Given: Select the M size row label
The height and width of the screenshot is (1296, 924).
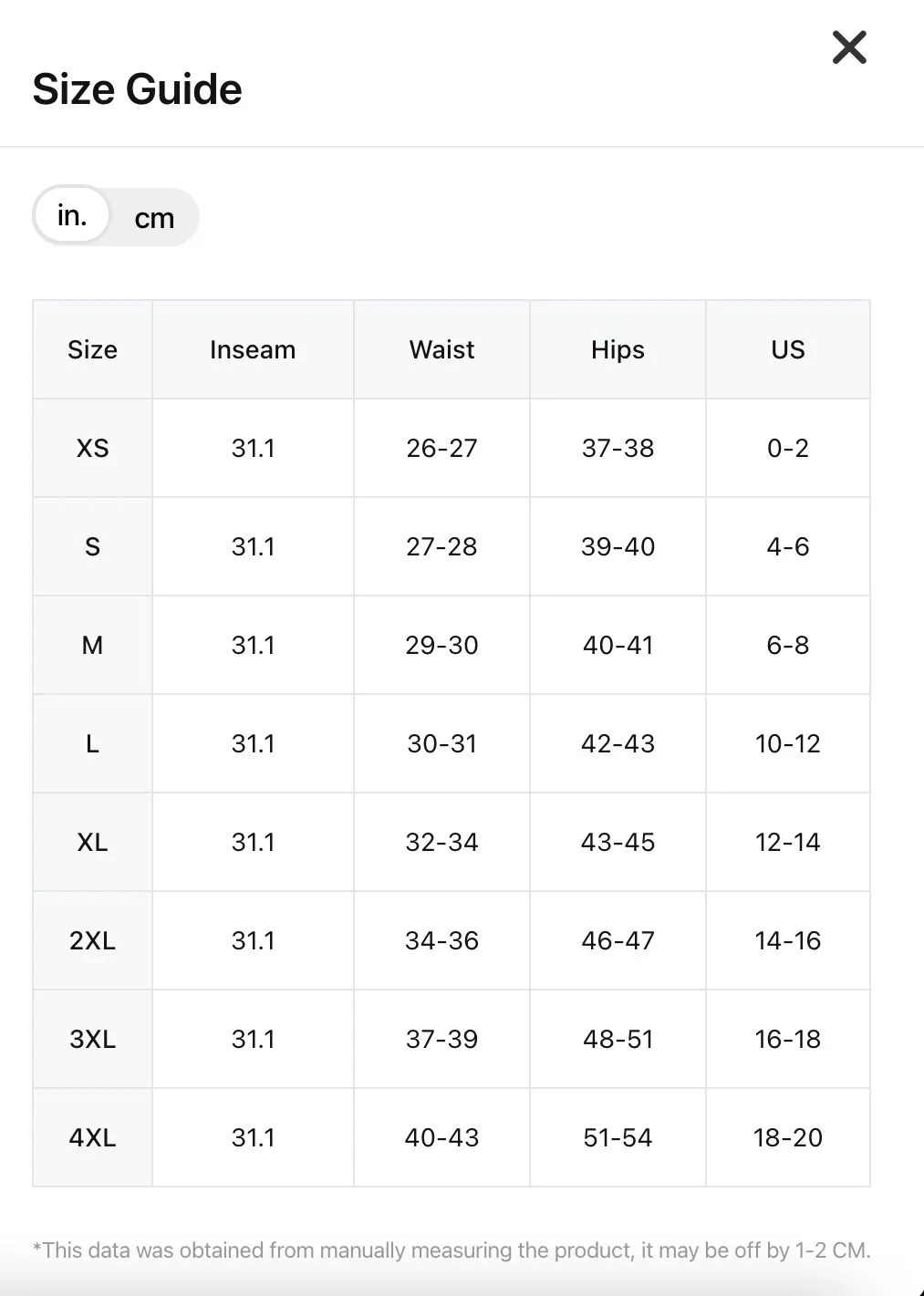Looking at the screenshot, I should coord(92,645).
